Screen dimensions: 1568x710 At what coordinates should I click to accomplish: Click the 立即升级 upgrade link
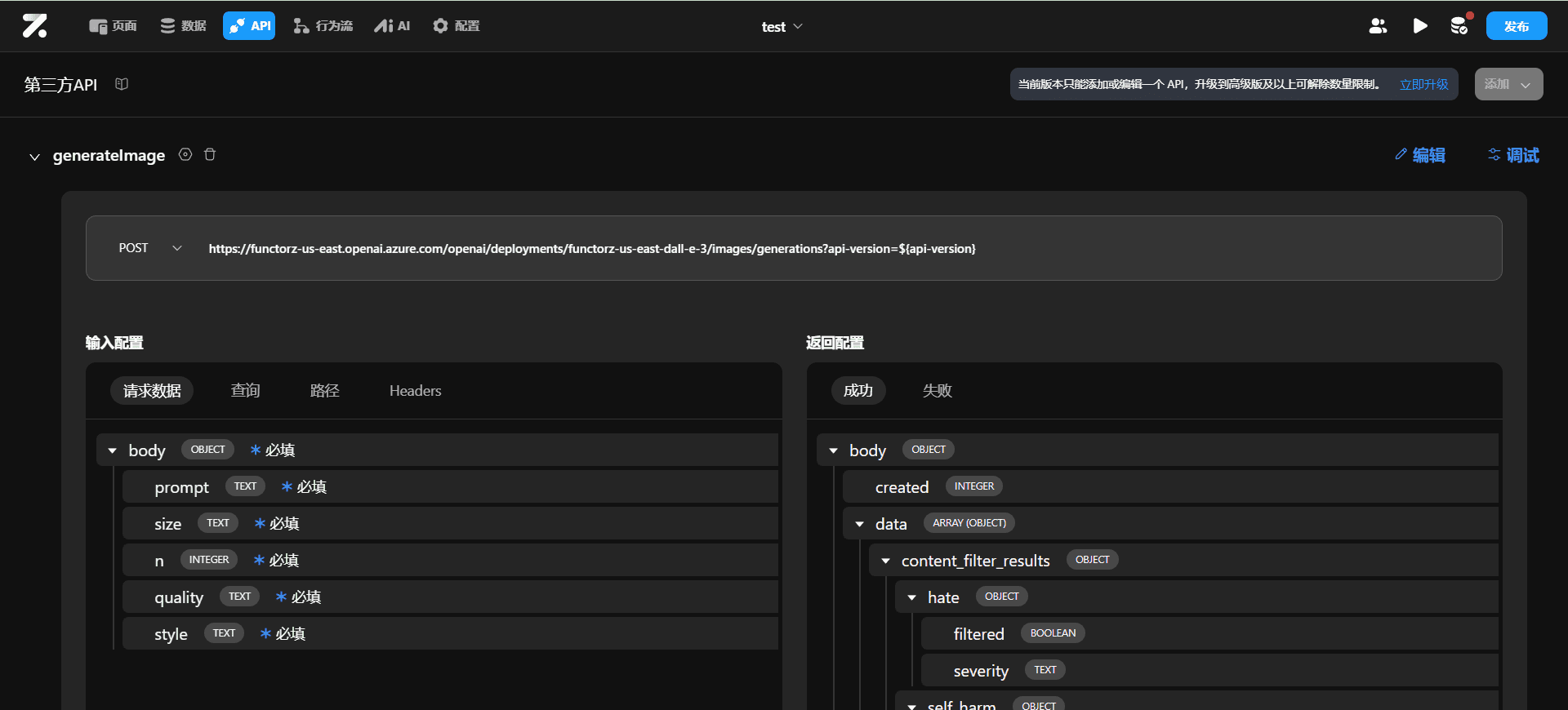click(1423, 85)
